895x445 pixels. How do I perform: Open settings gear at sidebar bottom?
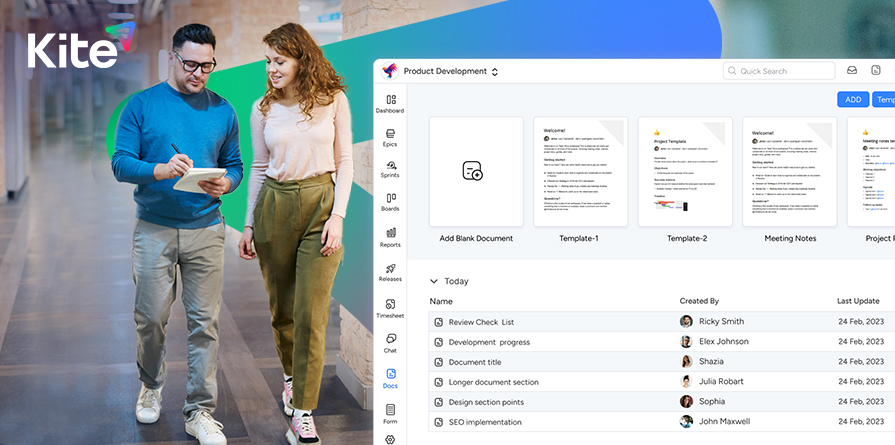(x=390, y=439)
